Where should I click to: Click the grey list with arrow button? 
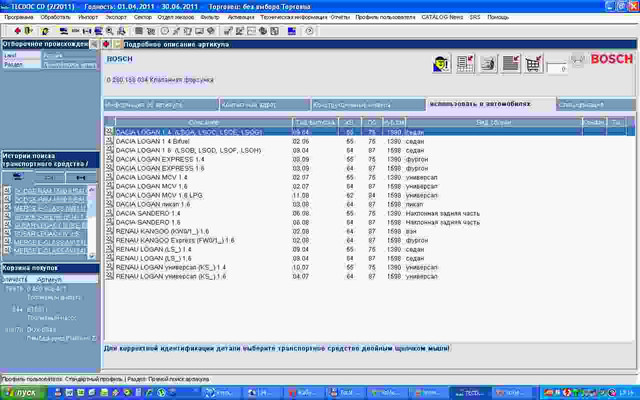511,64
